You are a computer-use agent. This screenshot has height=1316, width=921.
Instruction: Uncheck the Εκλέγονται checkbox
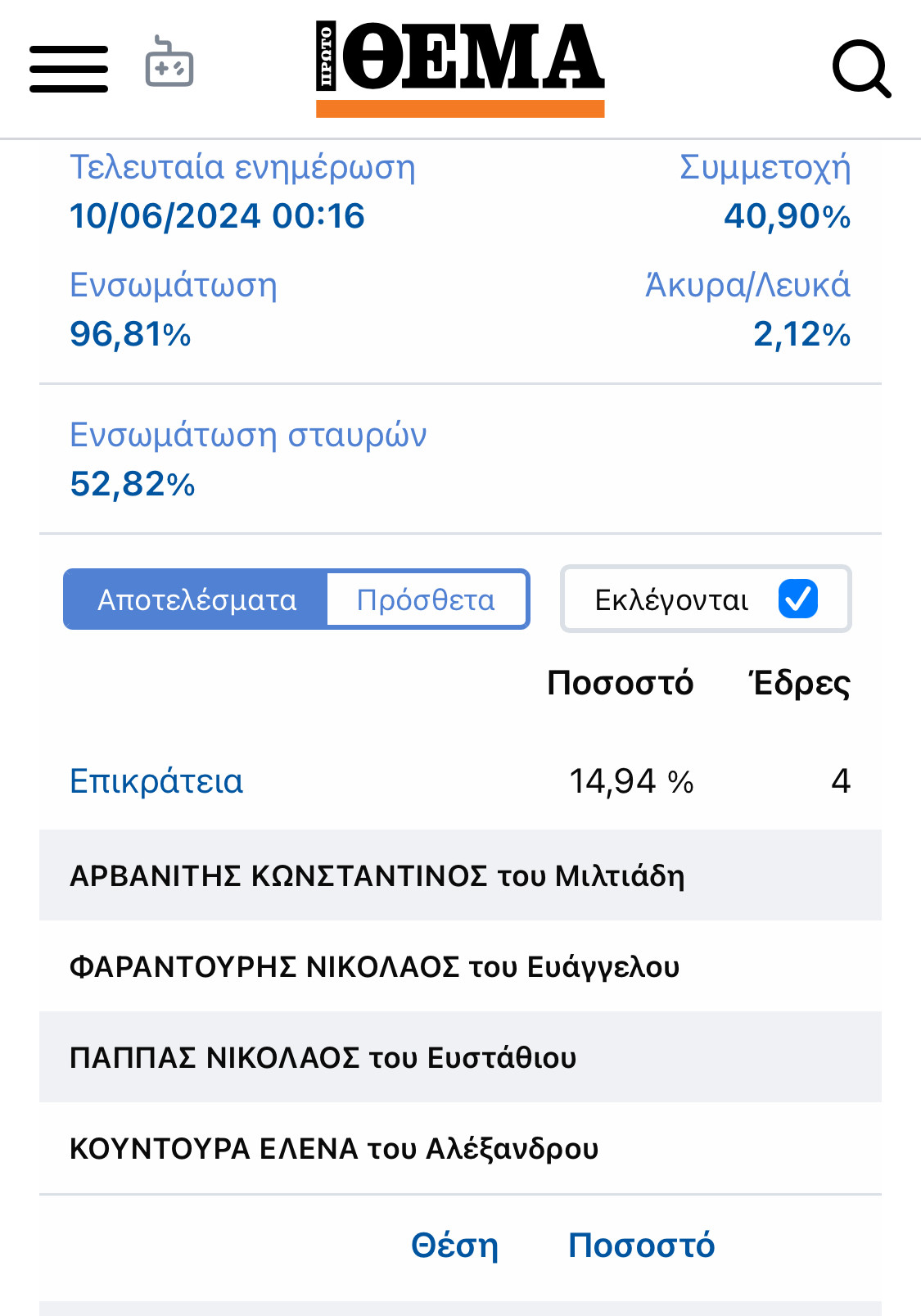coord(797,599)
